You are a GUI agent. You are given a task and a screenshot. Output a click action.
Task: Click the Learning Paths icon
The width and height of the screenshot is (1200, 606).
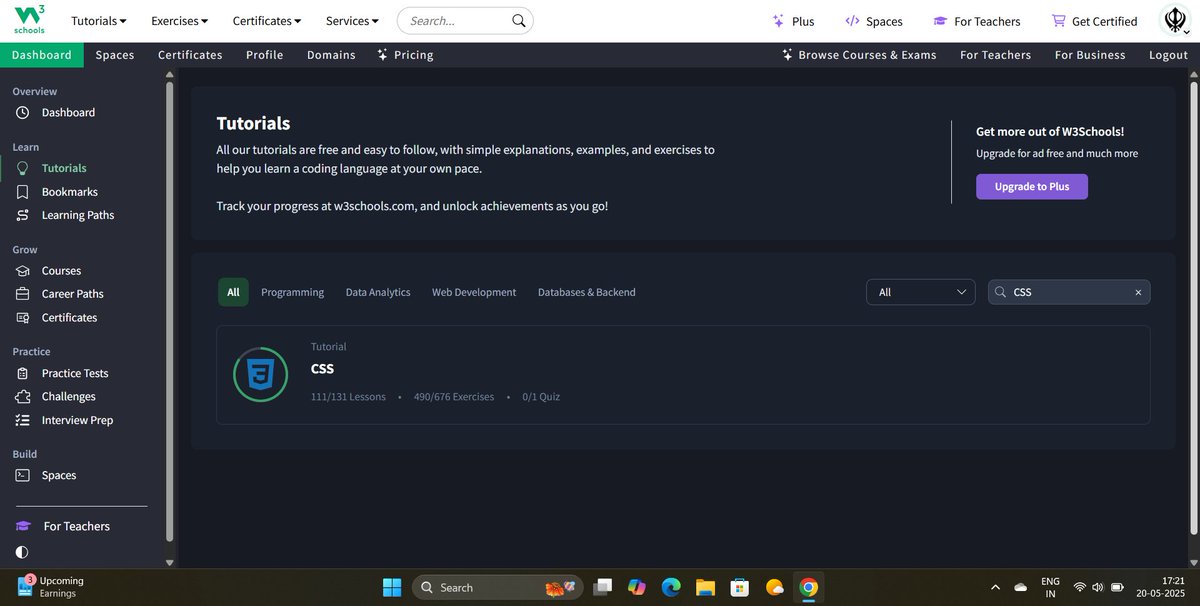[22, 215]
